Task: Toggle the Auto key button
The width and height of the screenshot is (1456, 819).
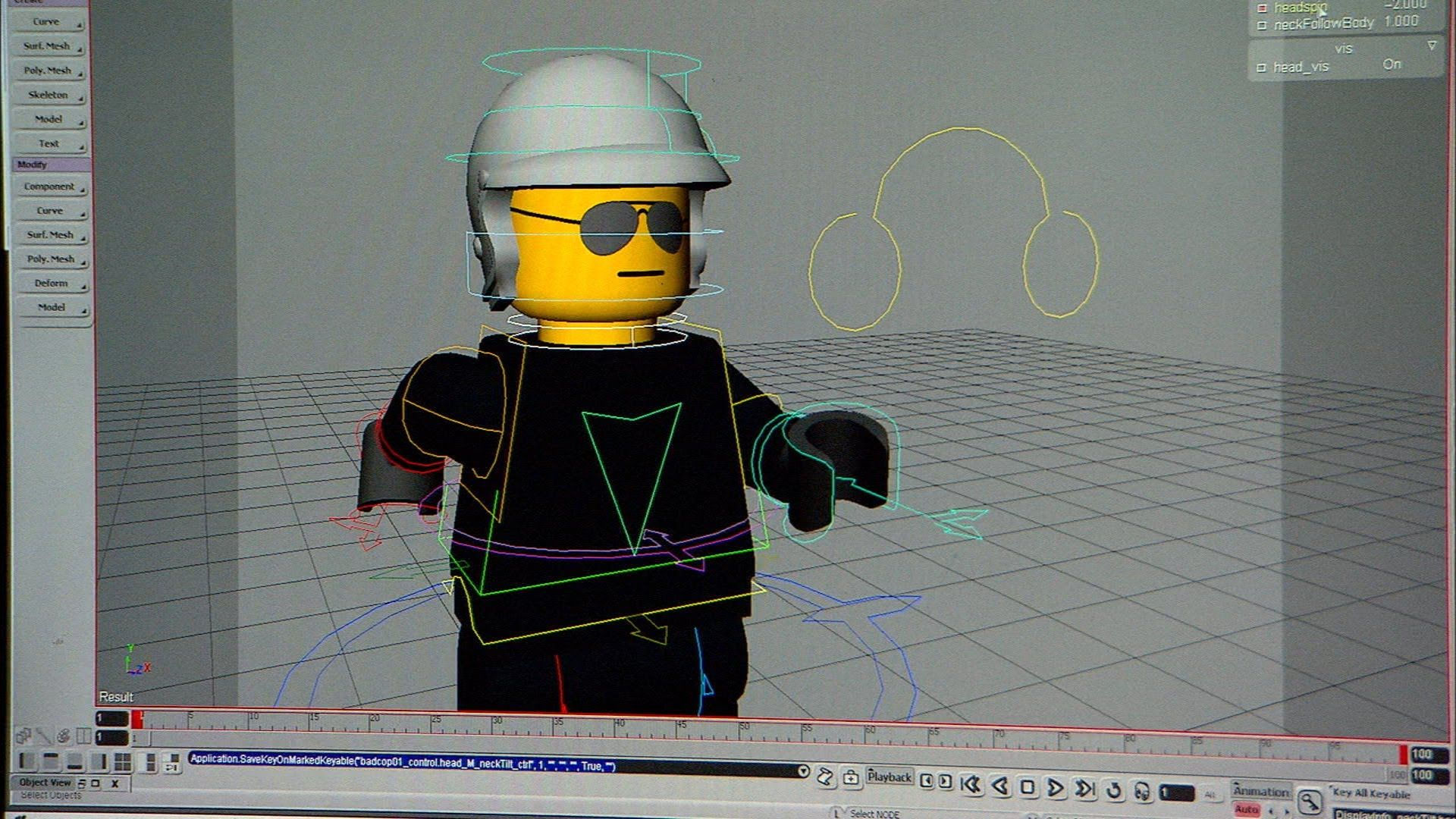Action: [x=1247, y=810]
